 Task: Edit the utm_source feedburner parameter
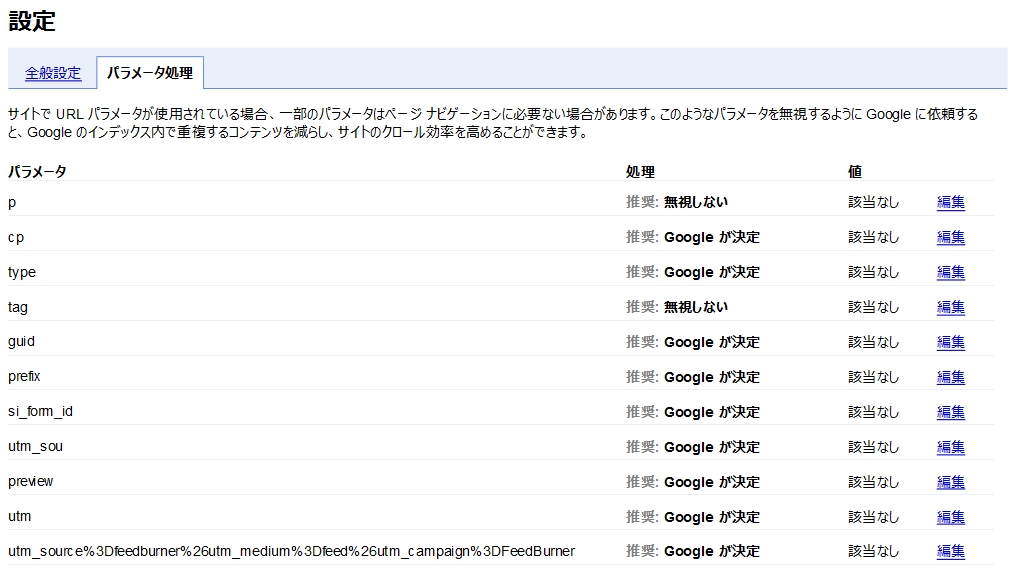[950, 551]
